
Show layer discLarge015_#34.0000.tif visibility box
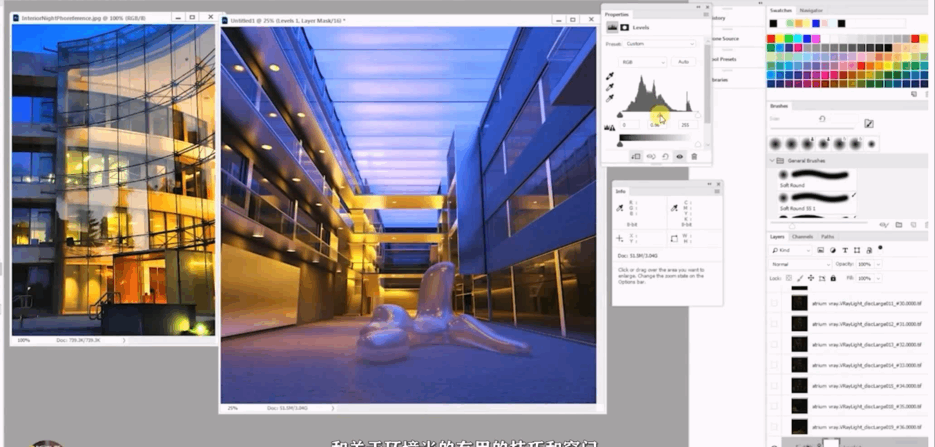pos(774,386)
